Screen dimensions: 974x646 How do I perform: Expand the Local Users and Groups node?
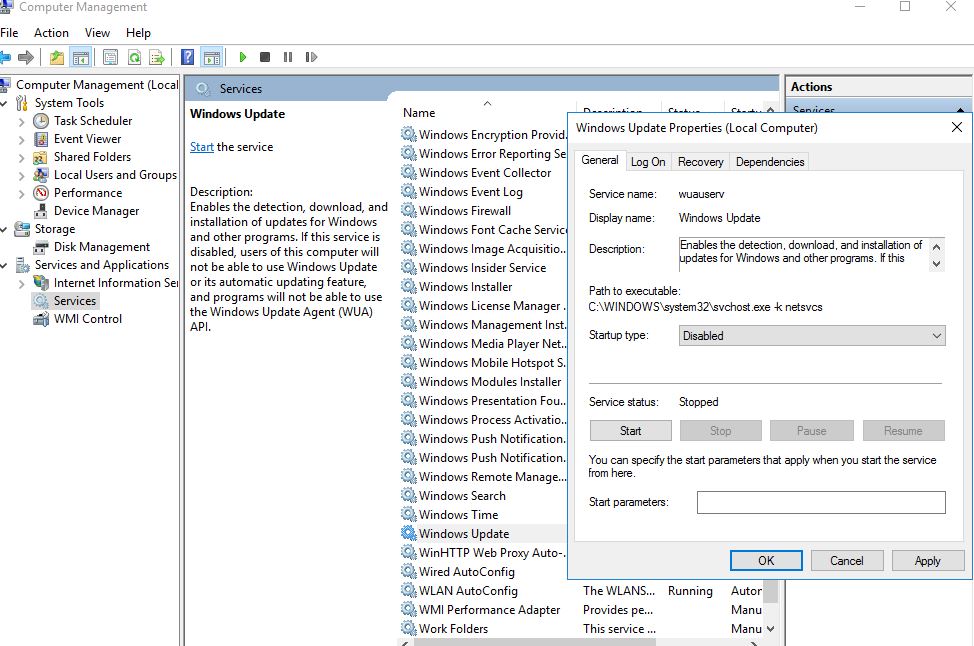pyautogui.click(x=22, y=176)
